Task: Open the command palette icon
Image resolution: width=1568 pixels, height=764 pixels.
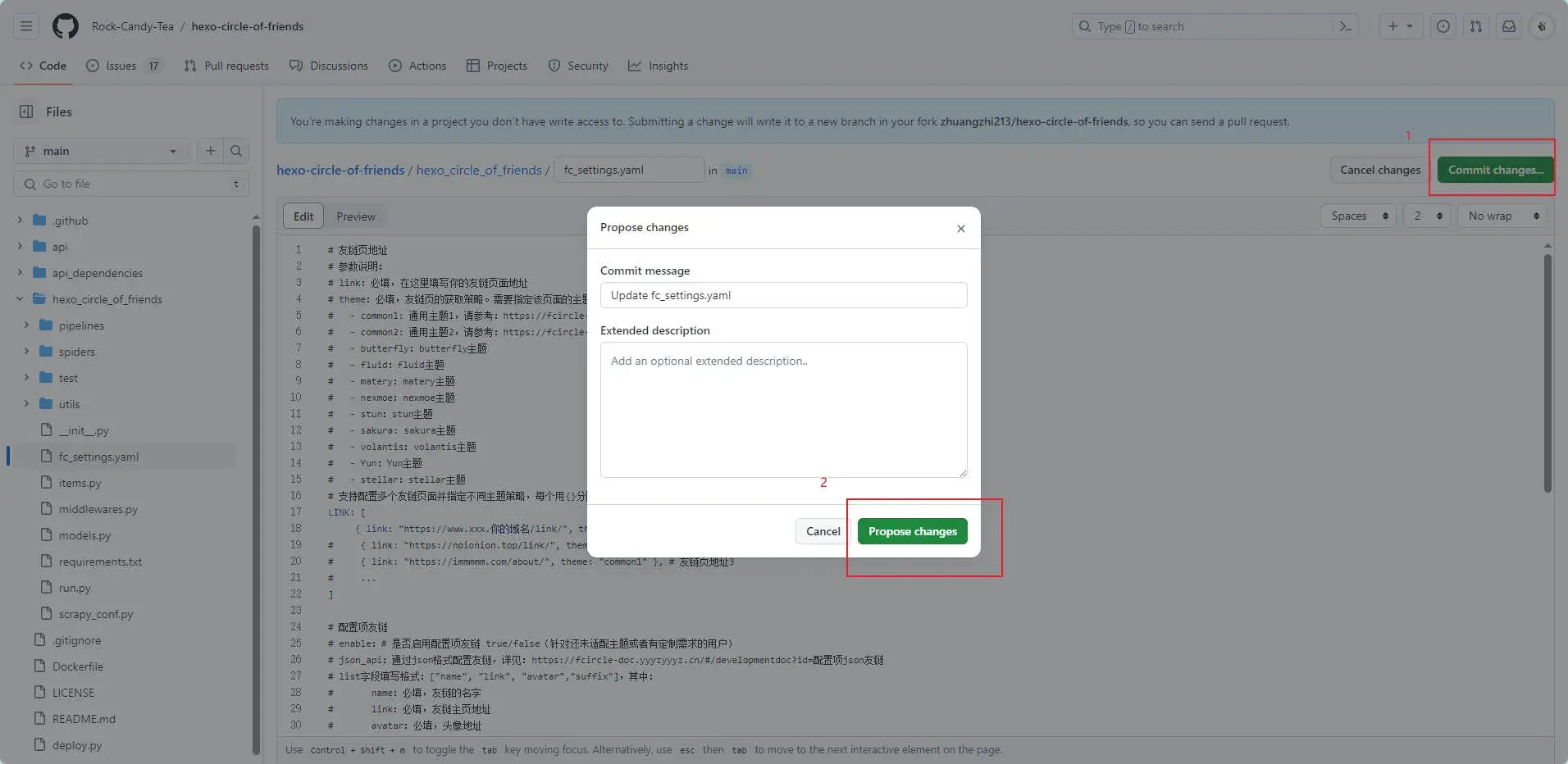Action: 1345,26
